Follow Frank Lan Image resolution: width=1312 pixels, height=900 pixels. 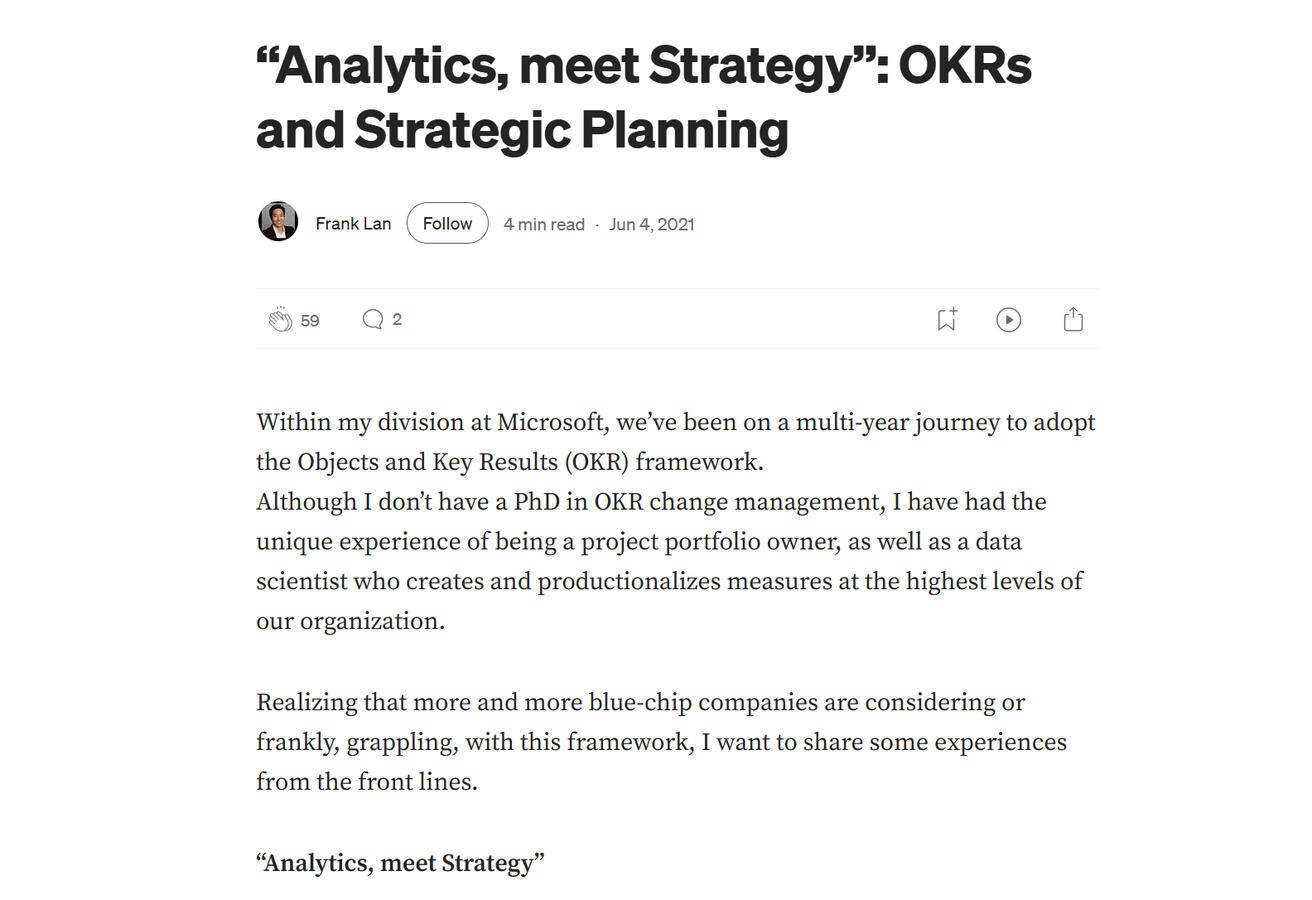click(x=447, y=223)
